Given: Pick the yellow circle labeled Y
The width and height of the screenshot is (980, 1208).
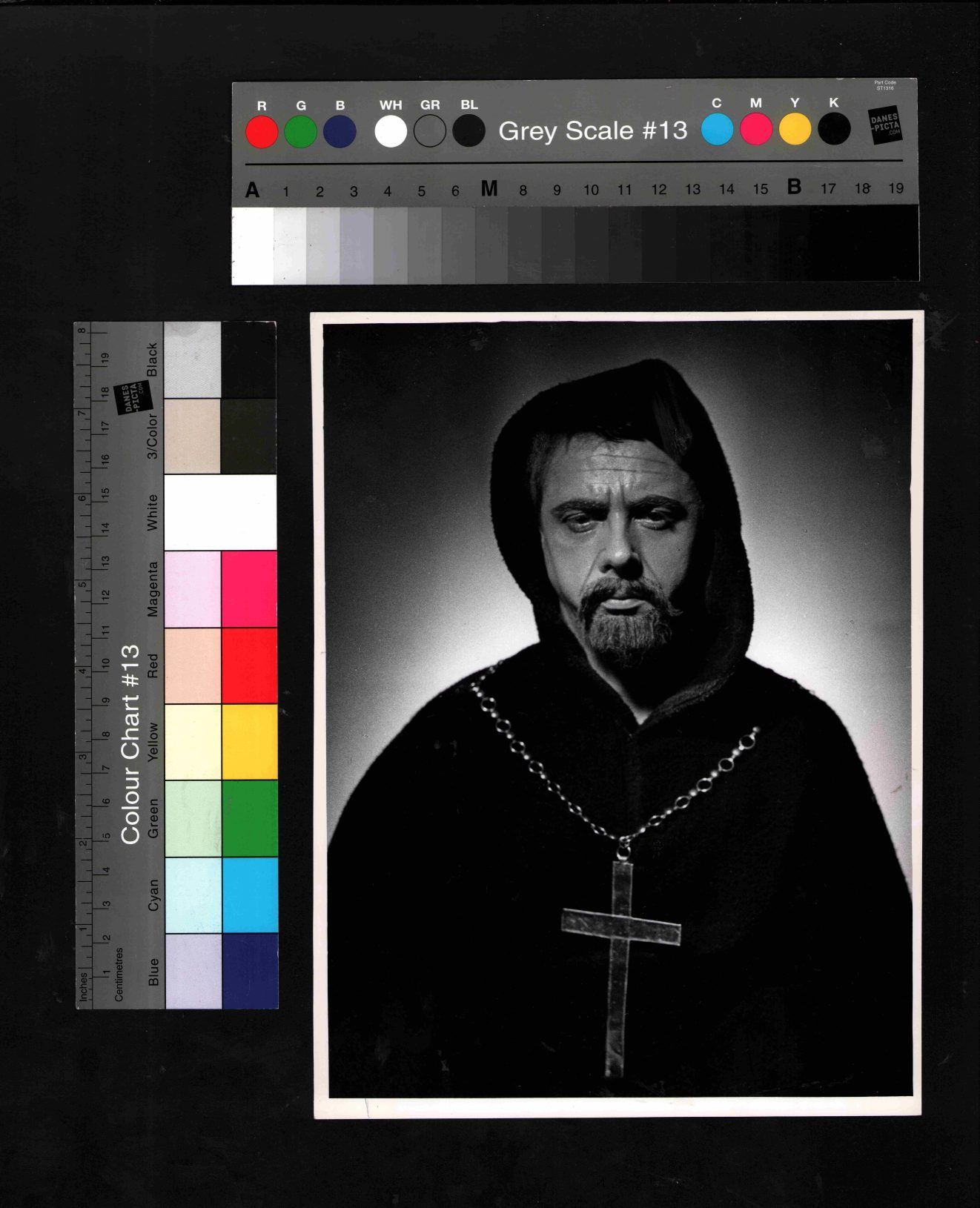Looking at the screenshot, I should click(795, 130).
